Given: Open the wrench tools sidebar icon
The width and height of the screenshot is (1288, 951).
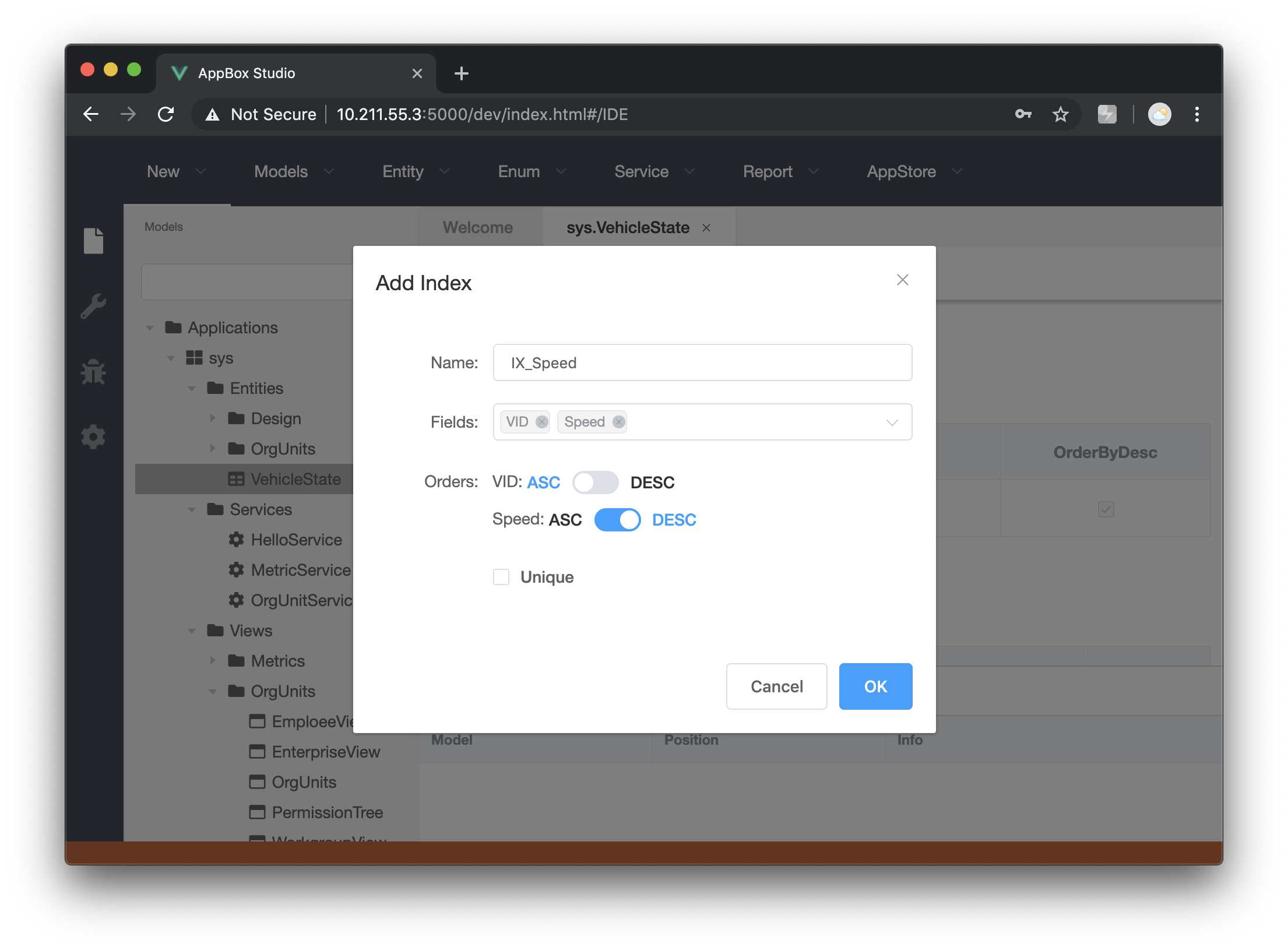Looking at the screenshot, I should pos(93,306).
